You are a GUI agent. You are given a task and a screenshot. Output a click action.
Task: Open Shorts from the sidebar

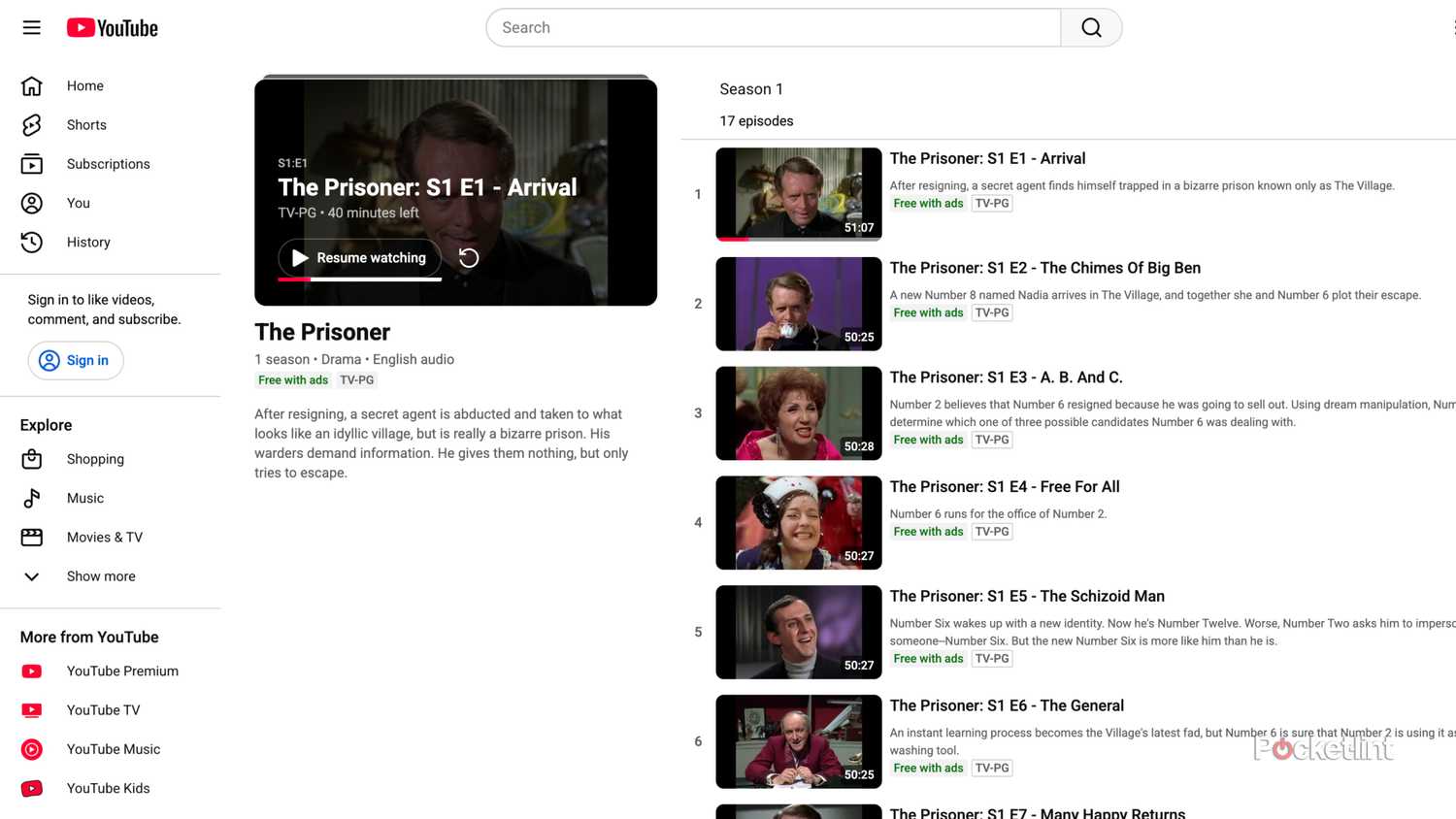pos(110,125)
